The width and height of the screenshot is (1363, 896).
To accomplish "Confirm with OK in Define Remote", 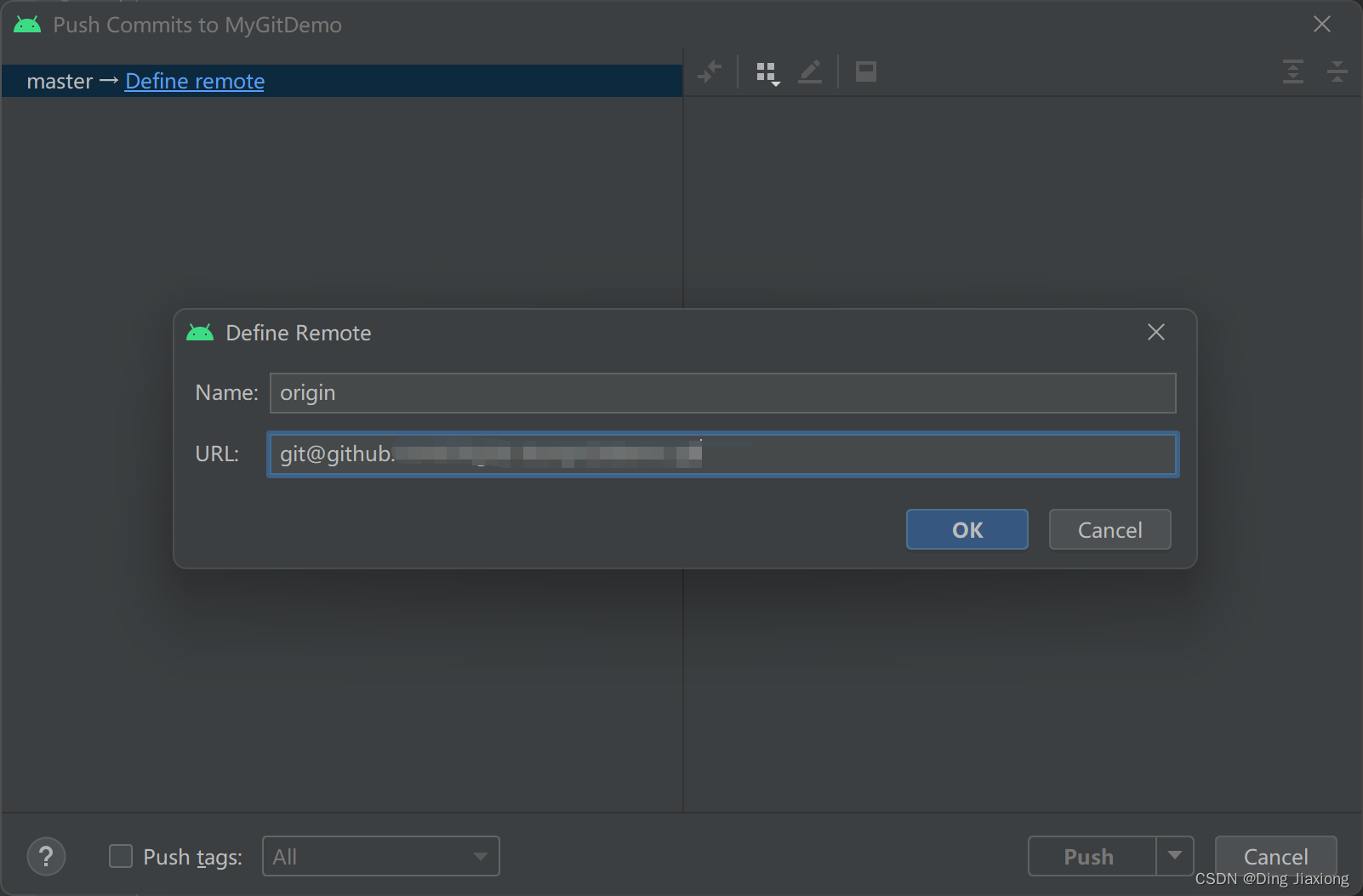I will (x=967, y=529).
